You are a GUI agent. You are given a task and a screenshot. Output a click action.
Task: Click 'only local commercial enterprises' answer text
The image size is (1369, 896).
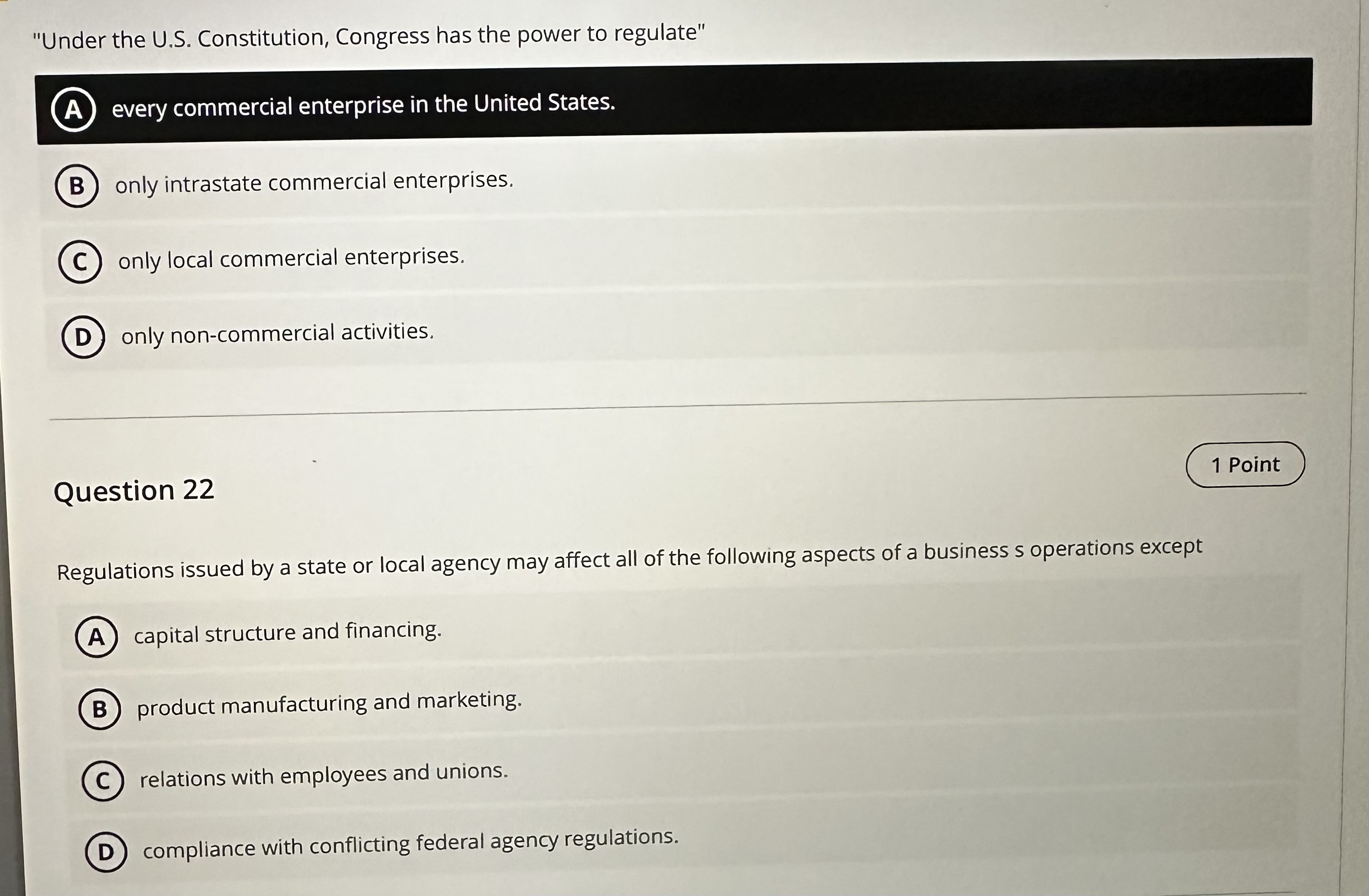click(291, 258)
